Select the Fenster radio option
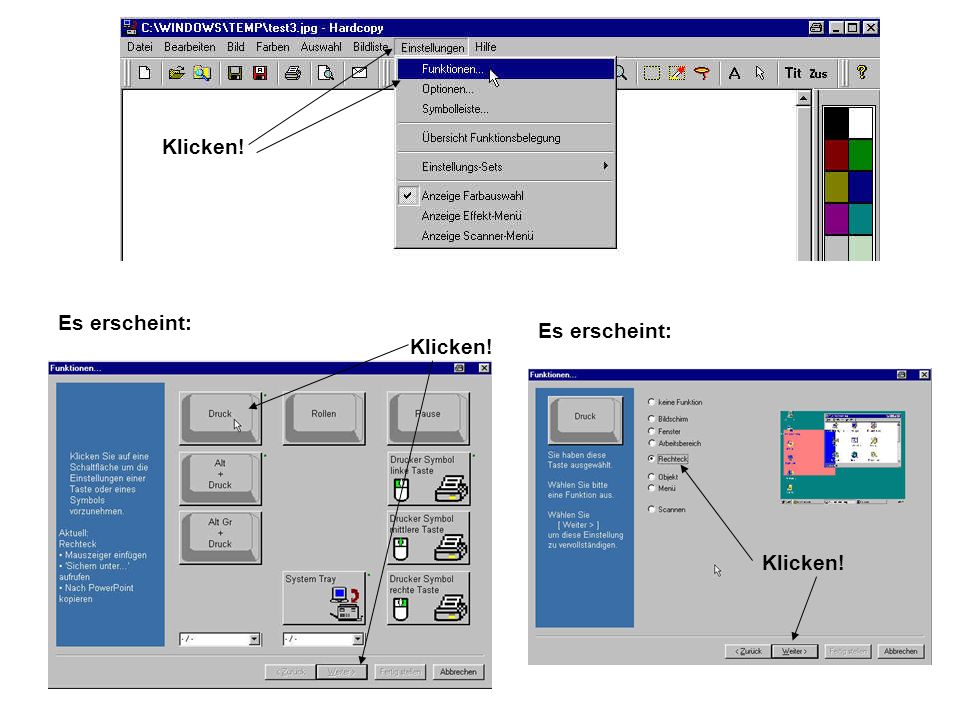The image size is (960, 720). [651, 431]
